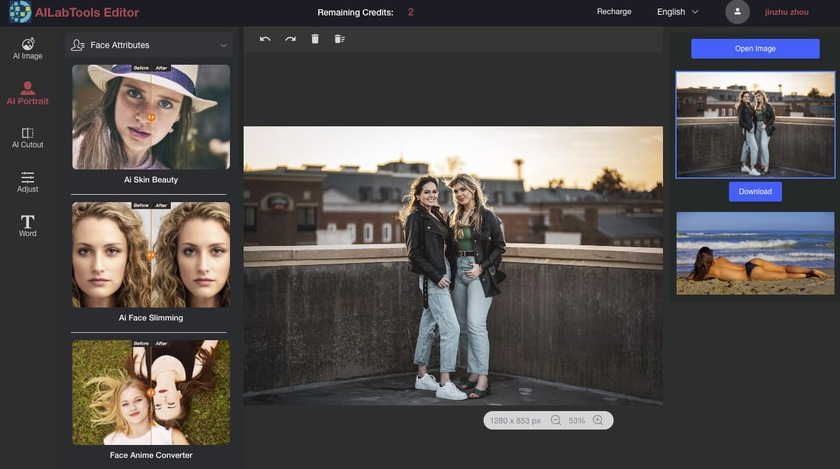Open the AI Image panel
Screen dimensions: 840x469
click(28, 49)
